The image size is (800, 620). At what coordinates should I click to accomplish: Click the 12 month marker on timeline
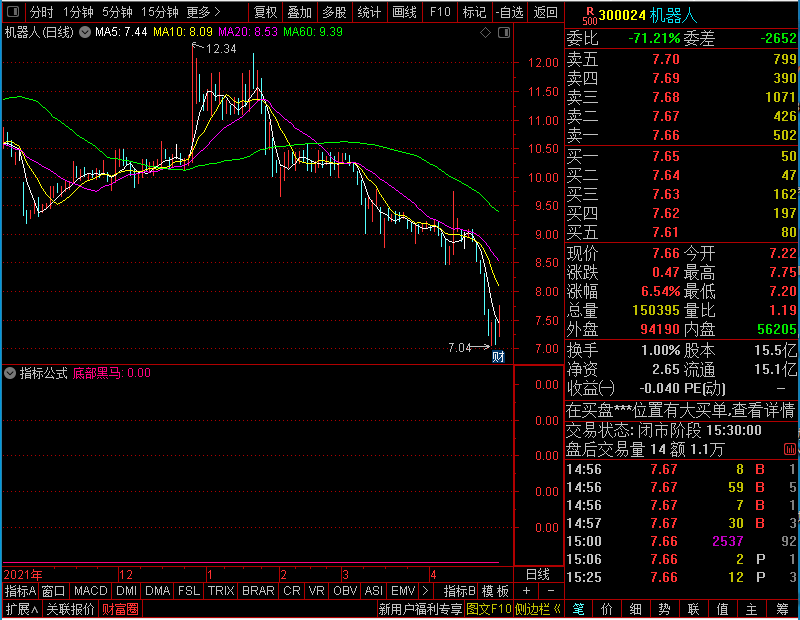(126, 575)
